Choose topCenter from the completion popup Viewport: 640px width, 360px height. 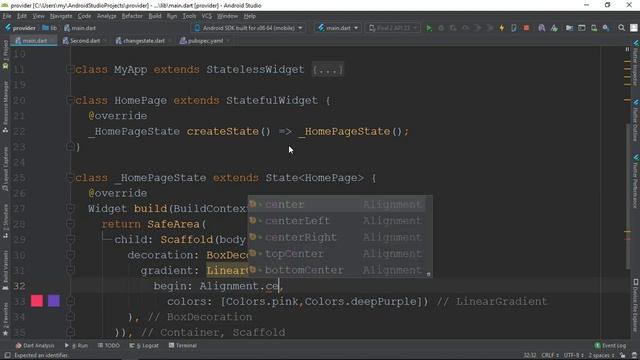click(x=336, y=253)
